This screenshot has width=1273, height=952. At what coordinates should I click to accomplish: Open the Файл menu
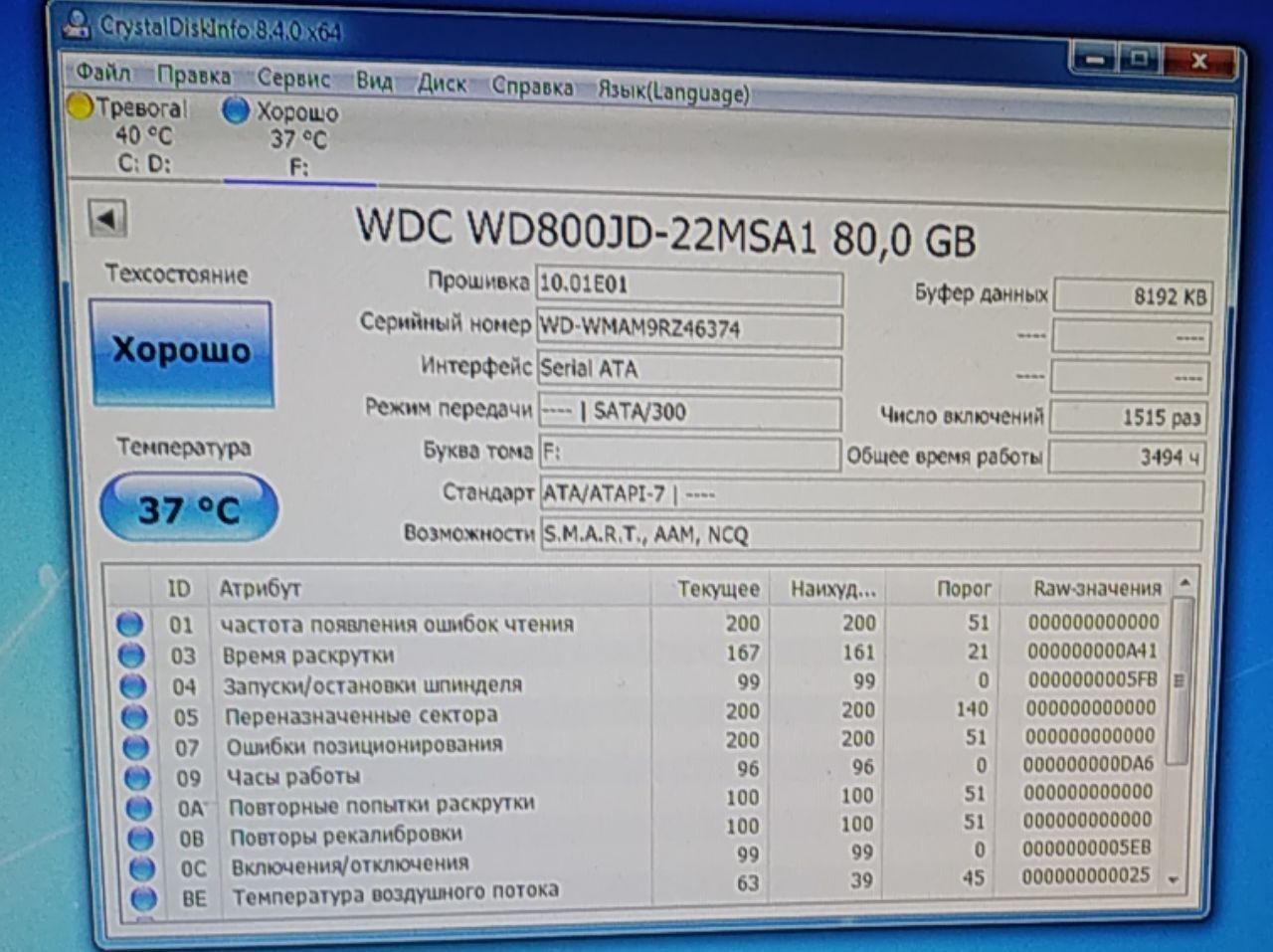coord(103,73)
